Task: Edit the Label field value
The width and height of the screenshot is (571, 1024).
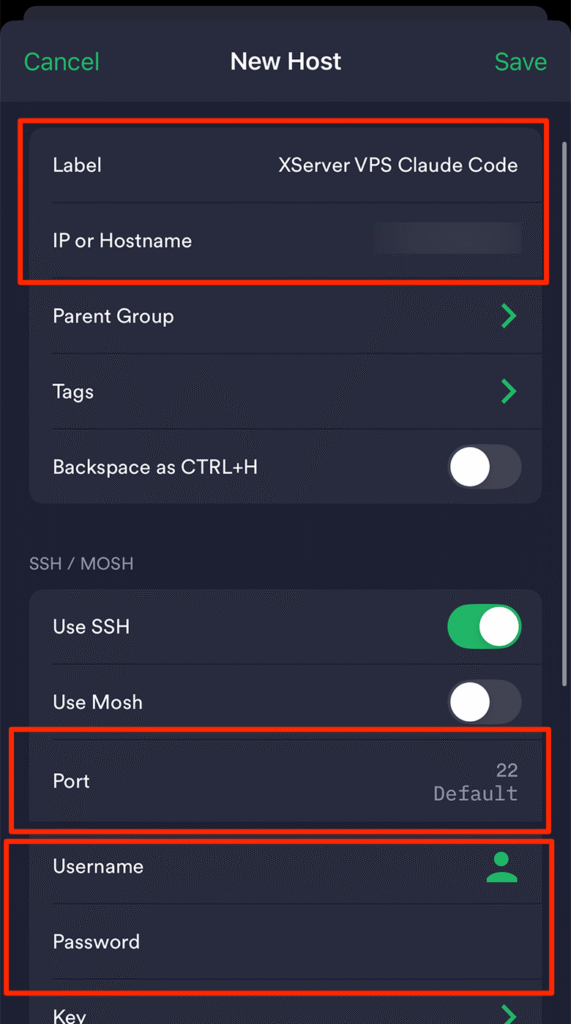Action: tap(398, 165)
